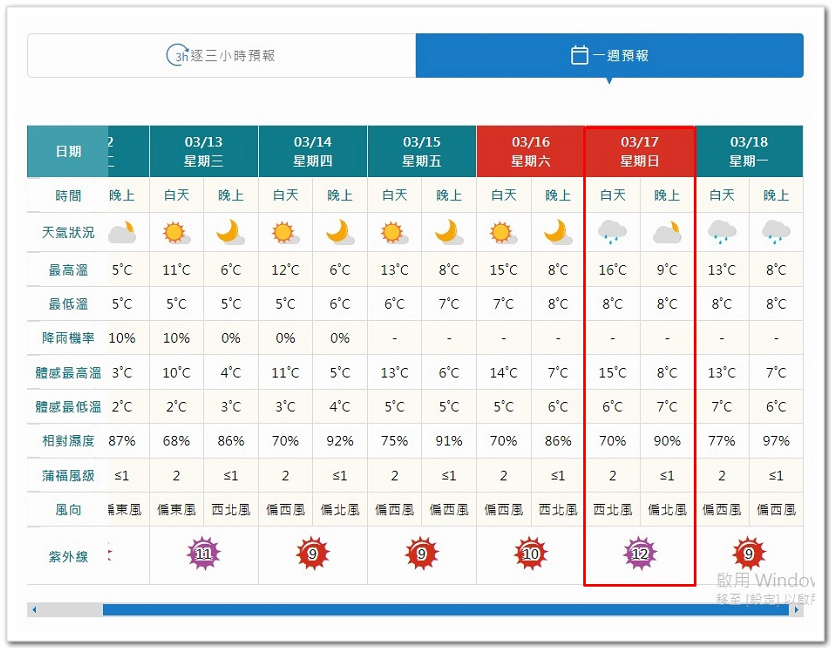
Task: Click the 97% humidity for 03/18 night
Action: tap(776, 441)
